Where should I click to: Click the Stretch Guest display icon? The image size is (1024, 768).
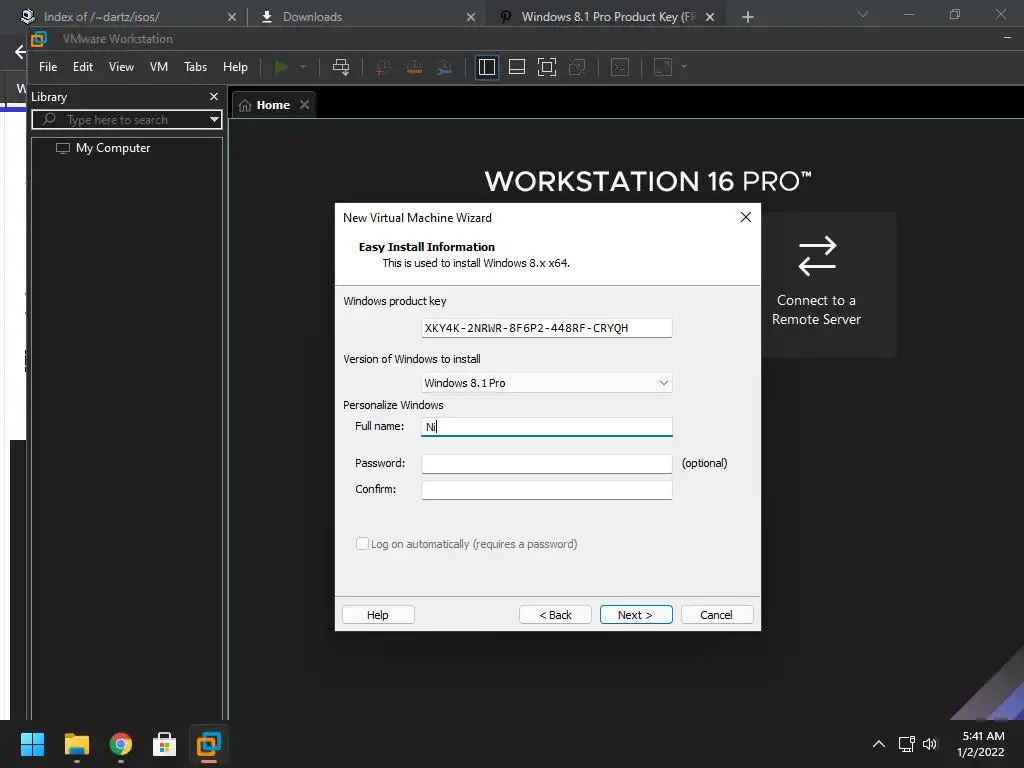pos(663,67)
